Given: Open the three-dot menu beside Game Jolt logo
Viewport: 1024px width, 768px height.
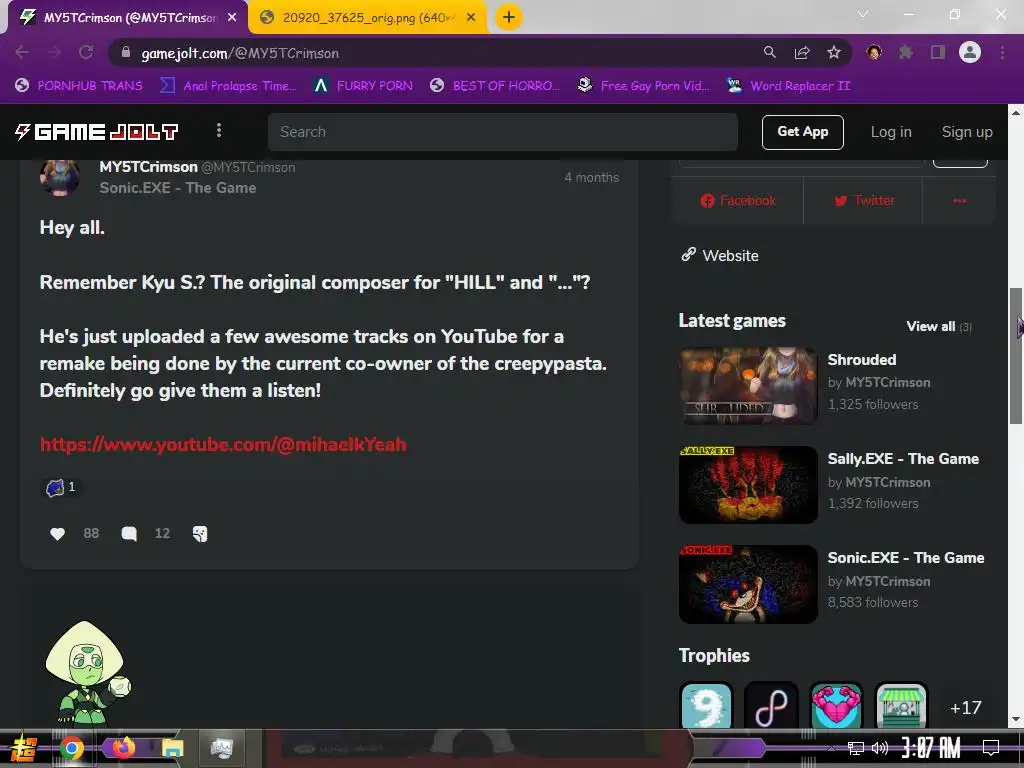Looking at the screenshot, I should [x=219, y=131].
